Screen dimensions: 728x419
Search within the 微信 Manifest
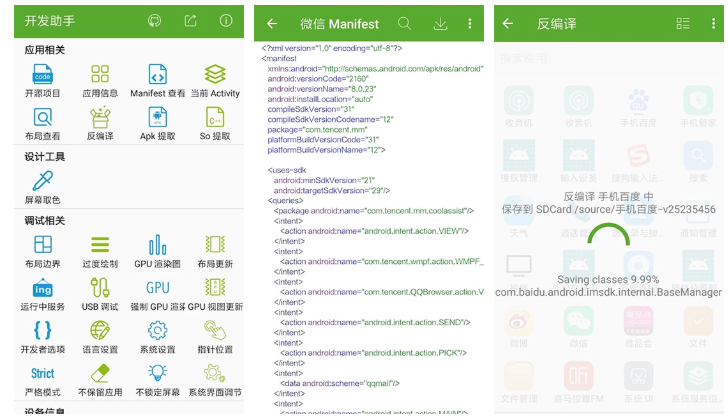coord(404,24)
